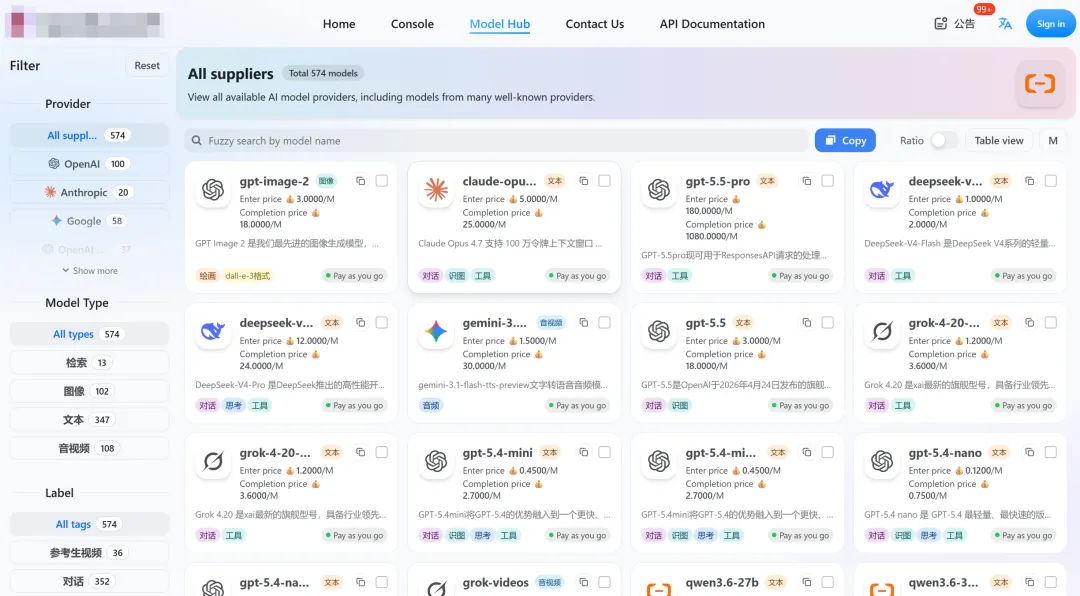Open the language translation icon

1005,23
